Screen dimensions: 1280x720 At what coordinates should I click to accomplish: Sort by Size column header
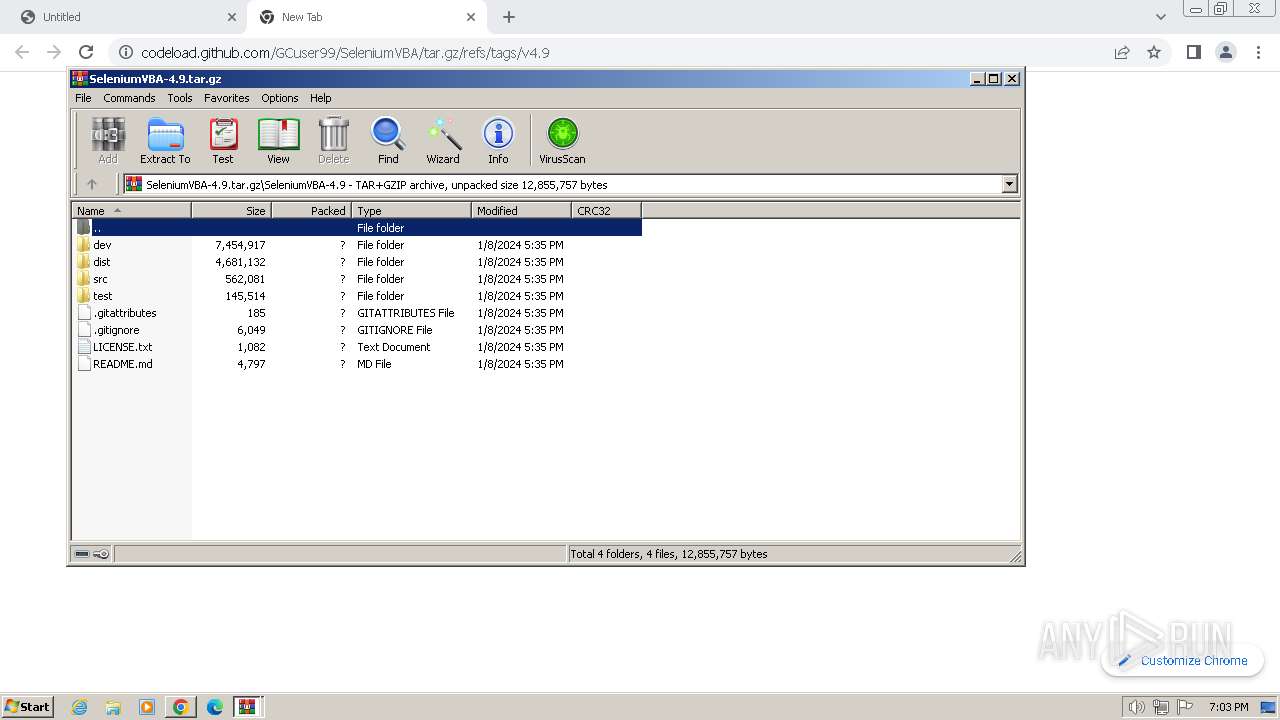coord(231,210)
